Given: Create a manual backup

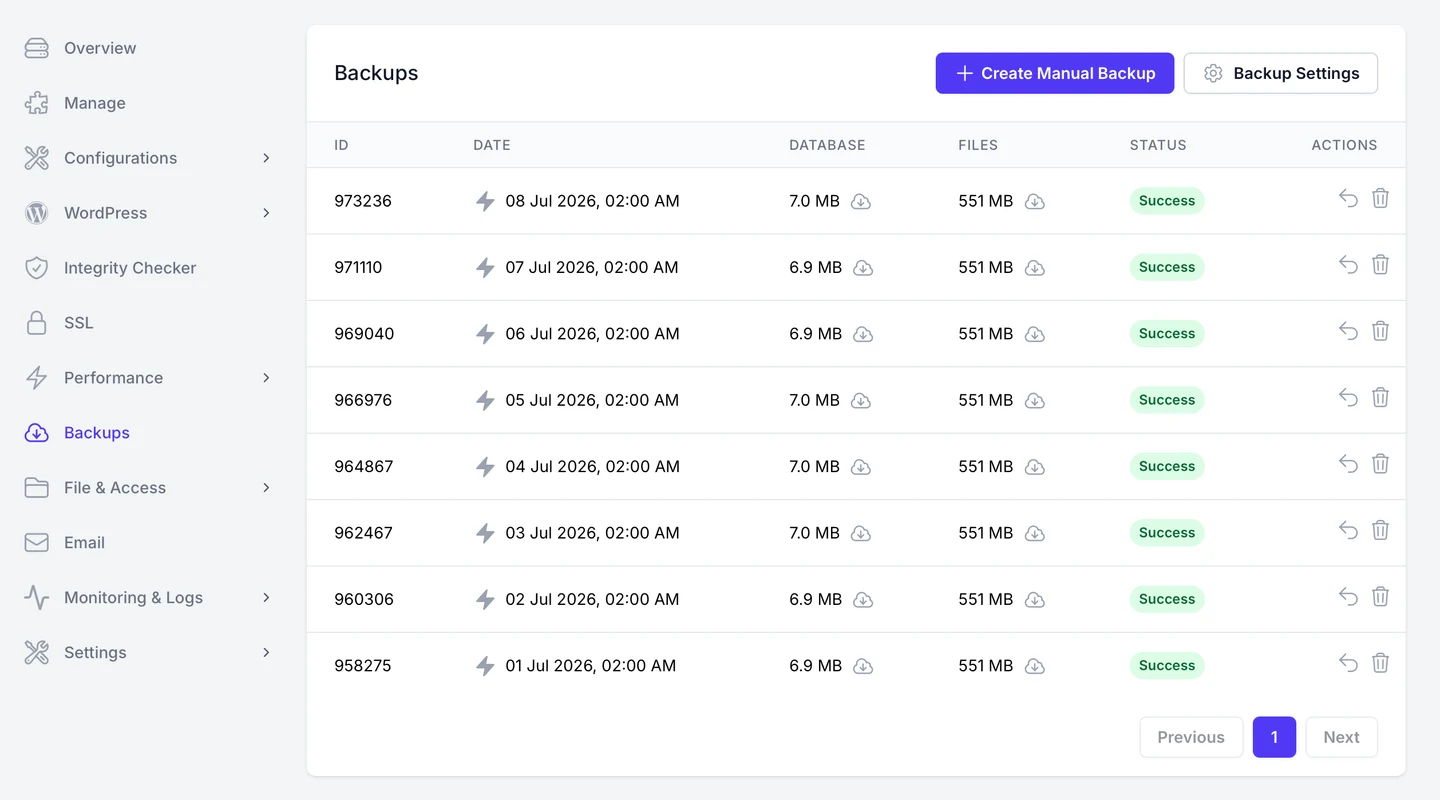Looking at the screenshot, I should (x=1055, y=73).
